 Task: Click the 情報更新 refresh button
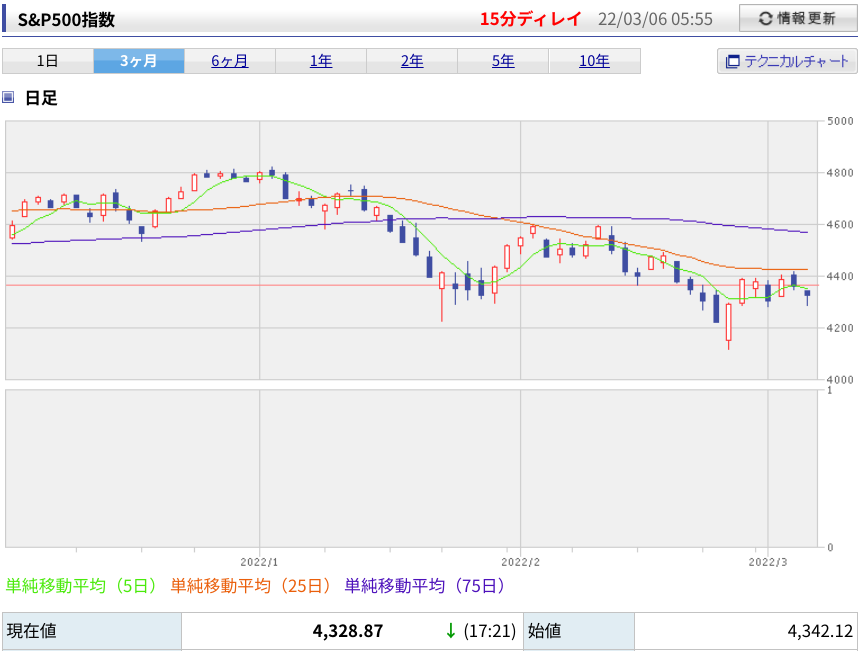pyautogui.click(x=798, y=18)
